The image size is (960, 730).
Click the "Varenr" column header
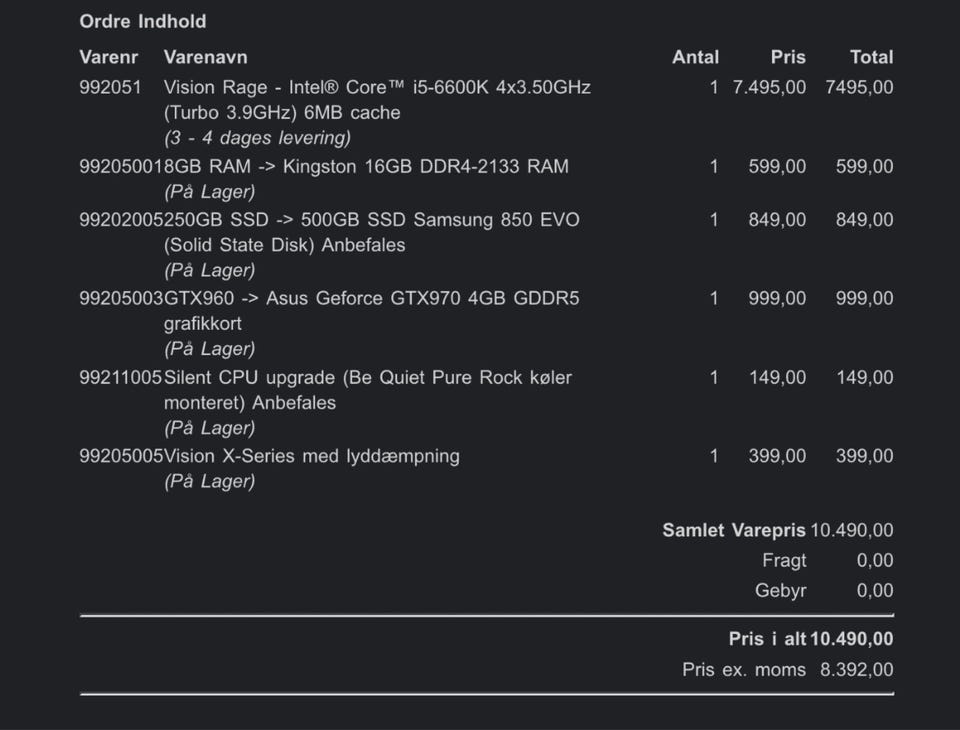pos(108,57)
